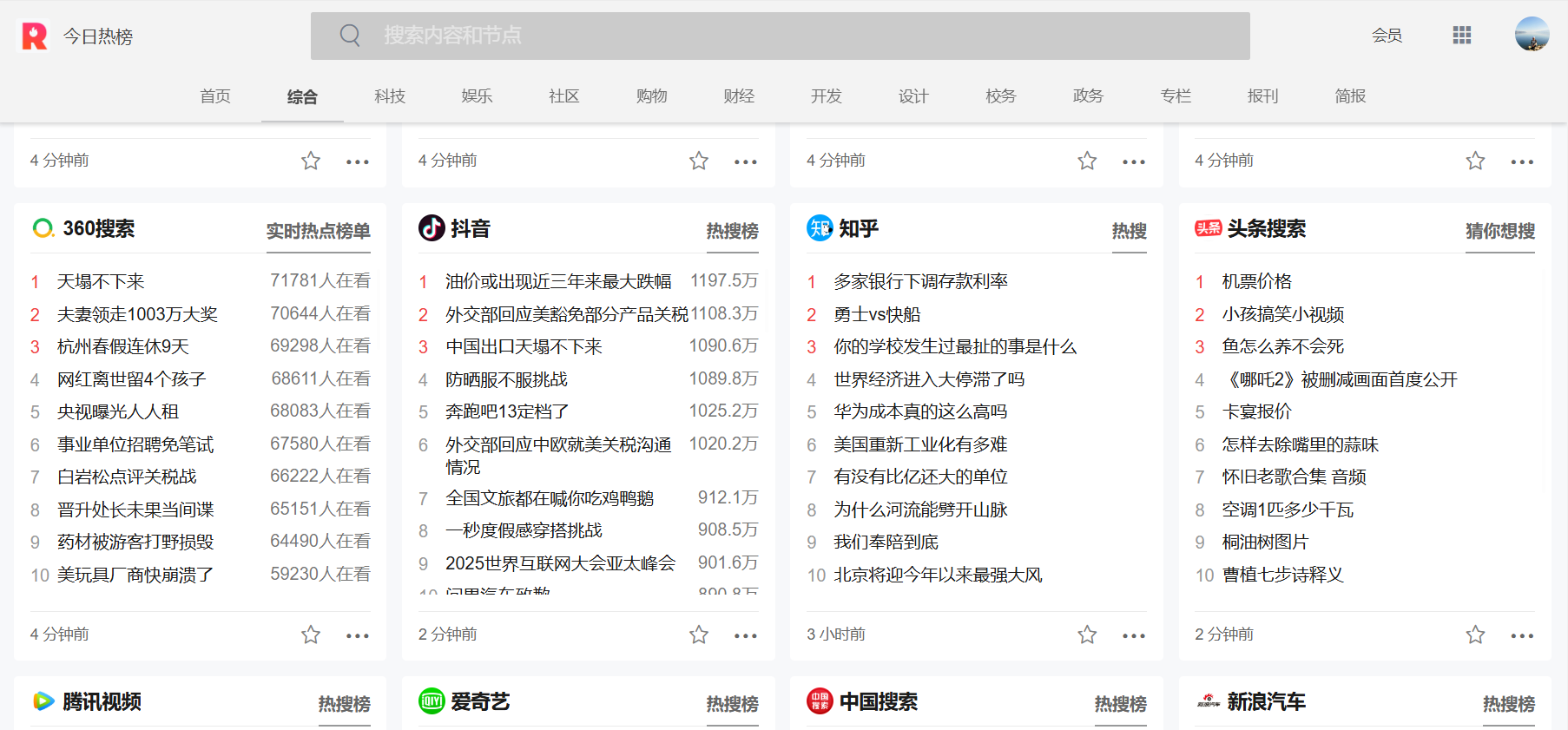Click the 头条搜索 logo icon
This screenshot has height=730, width=1568.
(x=1208, y=228)
